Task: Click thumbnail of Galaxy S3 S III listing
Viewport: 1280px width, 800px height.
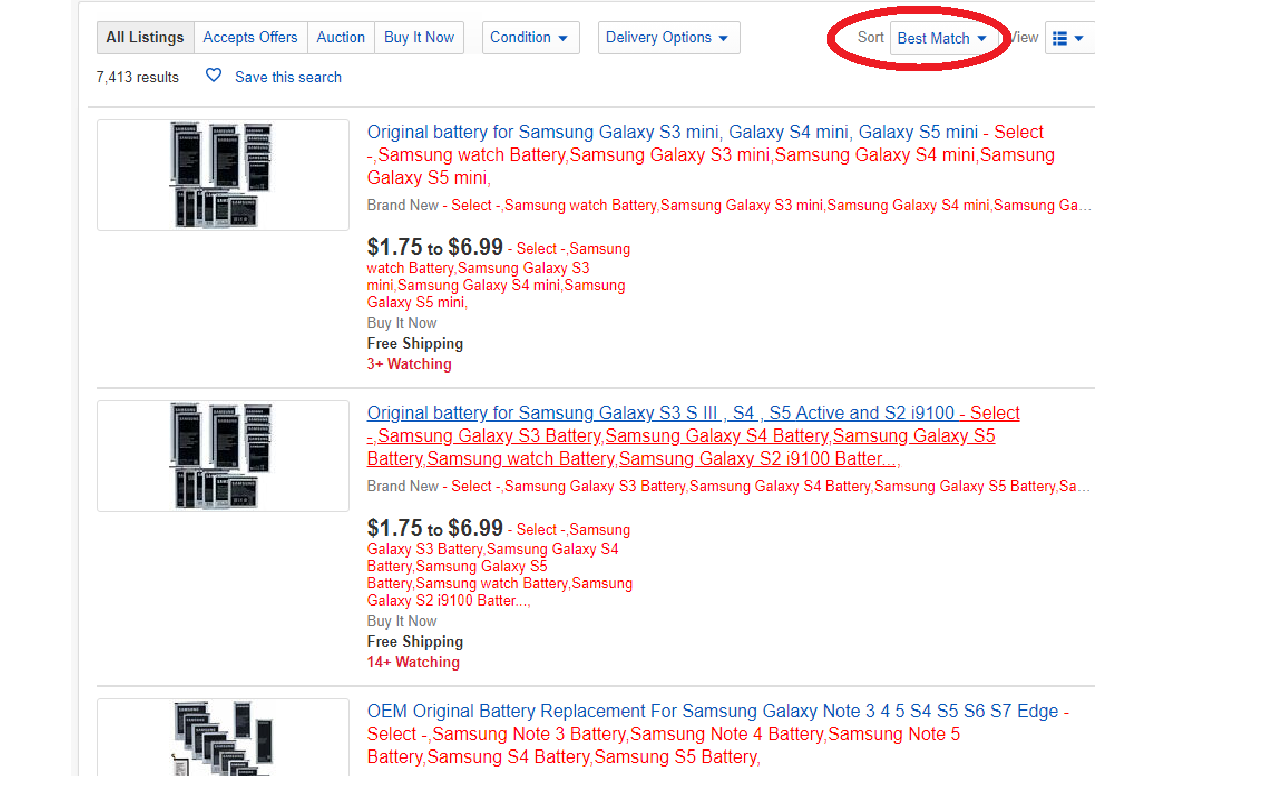Action: coord(223,456)
